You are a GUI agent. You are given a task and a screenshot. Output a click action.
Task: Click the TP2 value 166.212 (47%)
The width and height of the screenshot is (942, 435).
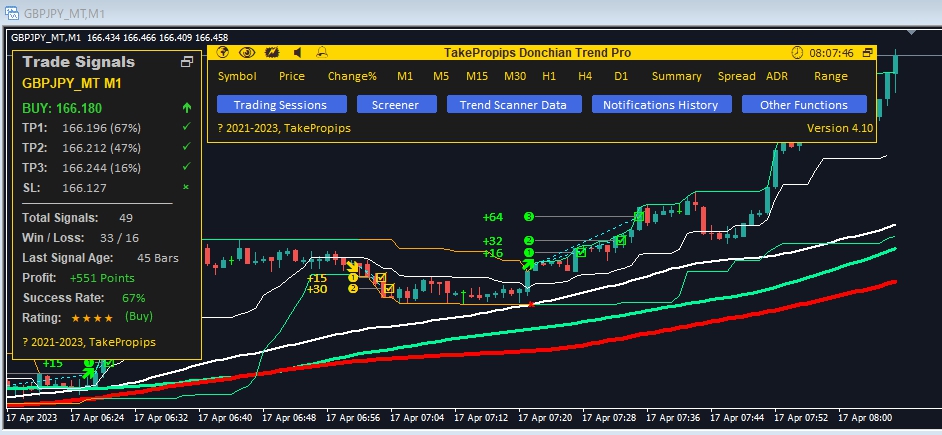[102, 147]
